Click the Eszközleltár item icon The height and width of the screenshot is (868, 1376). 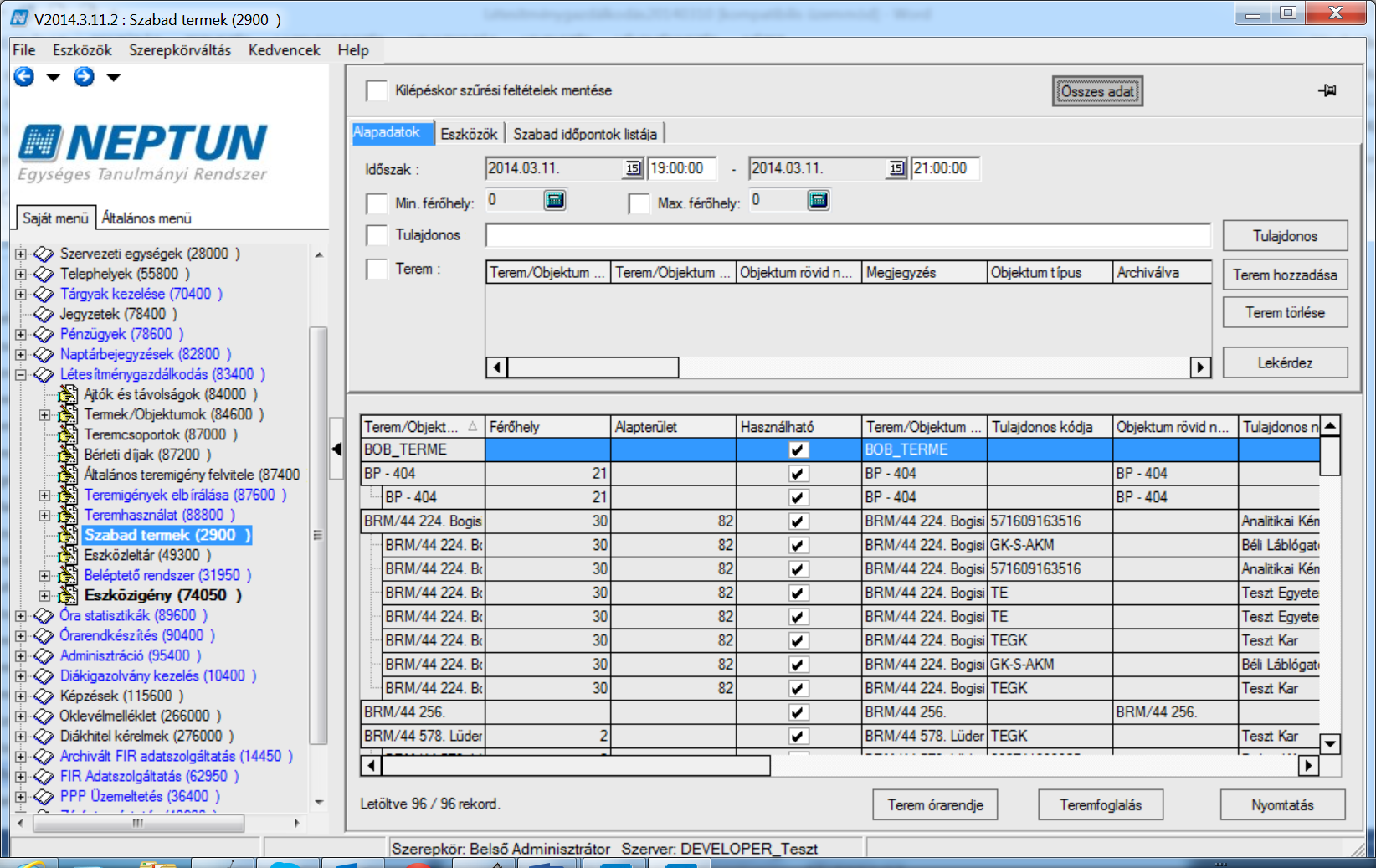[69, 555]
